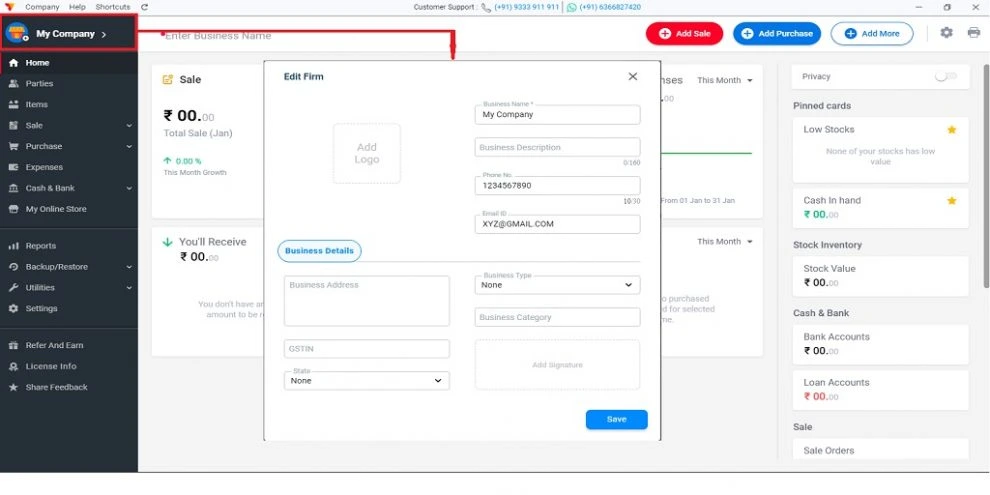The width and height of the screenshot is (990, 495).
Task: Click the phone support icon
Action: (486, 8)
